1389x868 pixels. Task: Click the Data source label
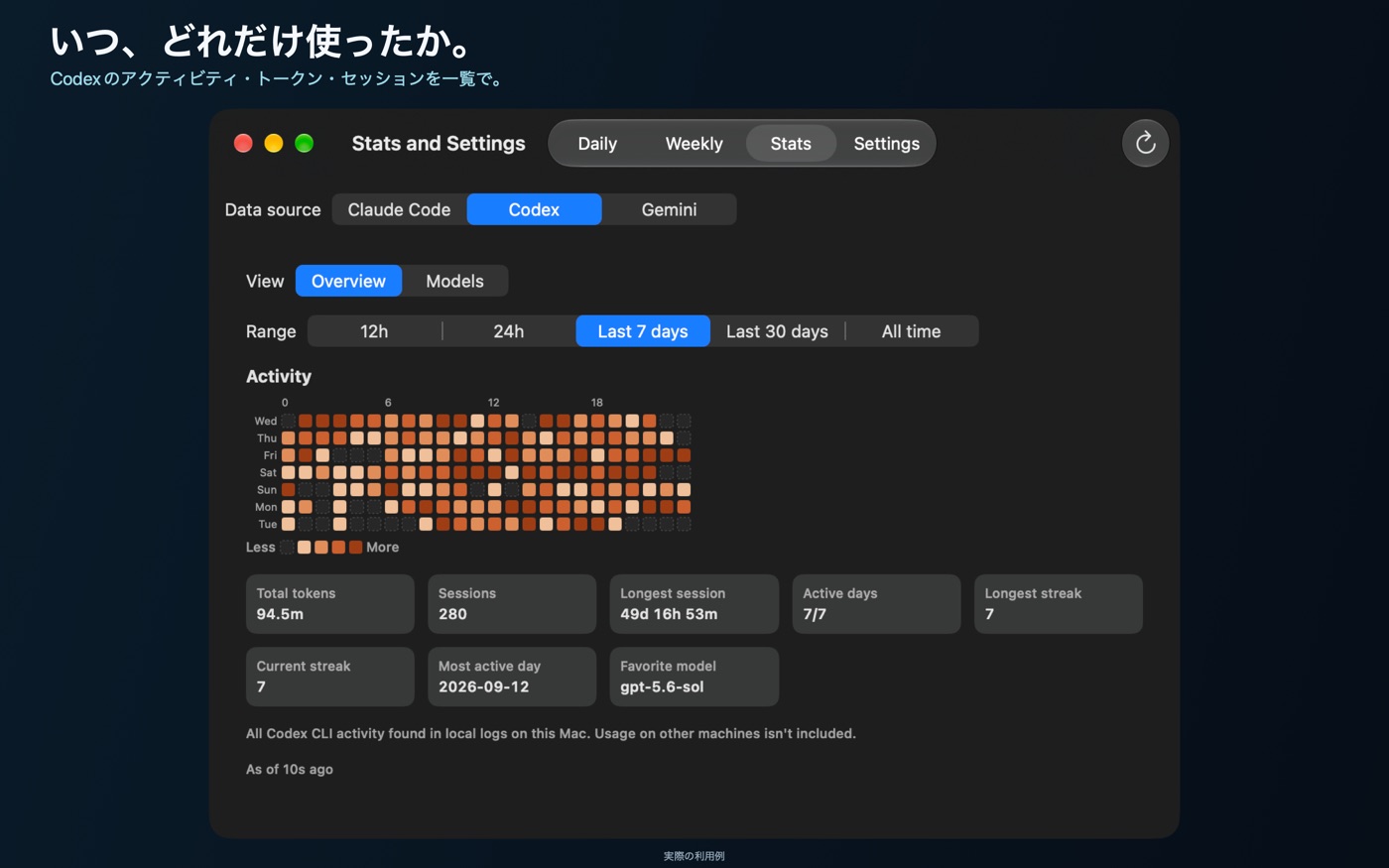click(x=273, y=209)
